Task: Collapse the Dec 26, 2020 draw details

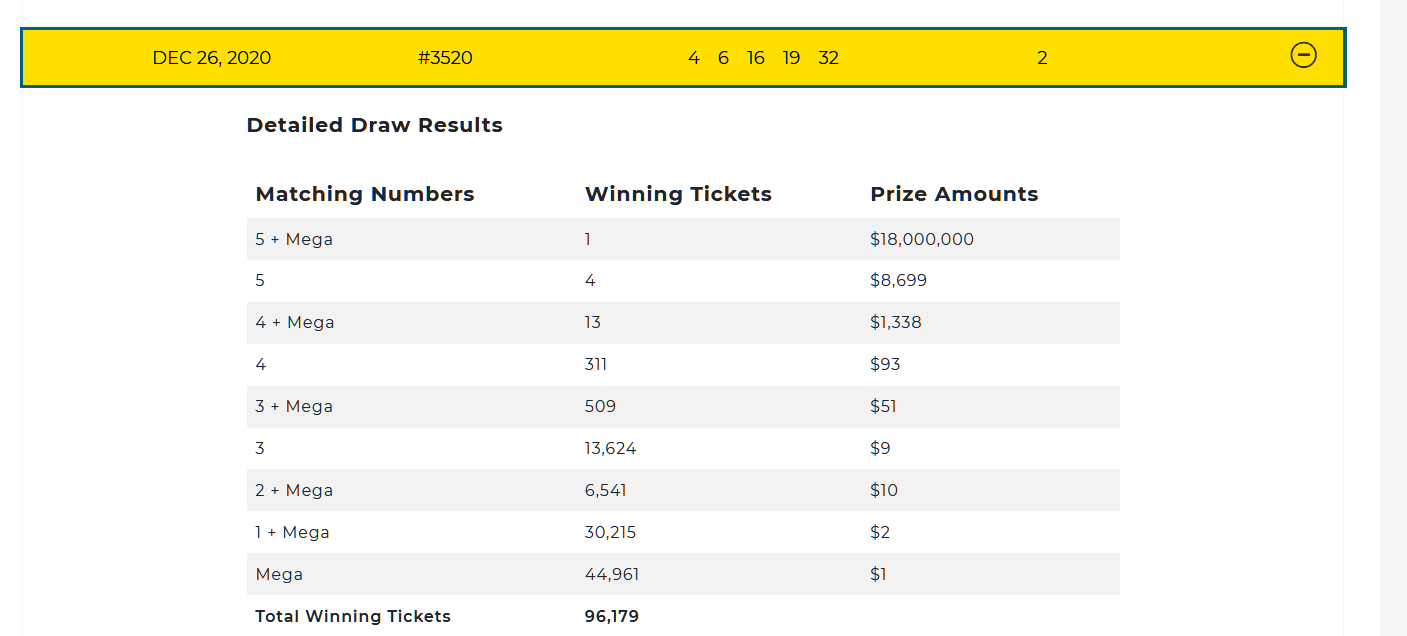Action: pos(1303,56)
